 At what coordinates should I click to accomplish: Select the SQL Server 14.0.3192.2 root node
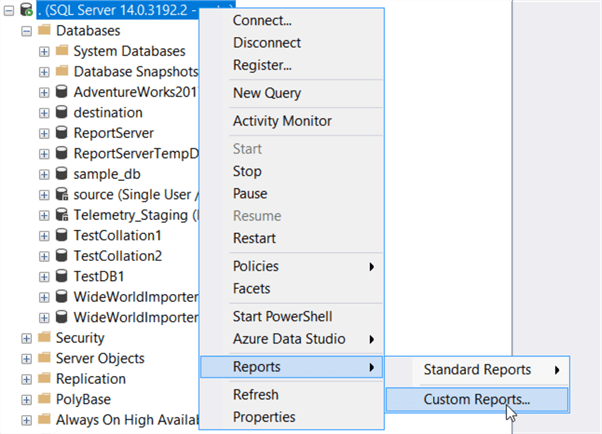click(117, 10)
